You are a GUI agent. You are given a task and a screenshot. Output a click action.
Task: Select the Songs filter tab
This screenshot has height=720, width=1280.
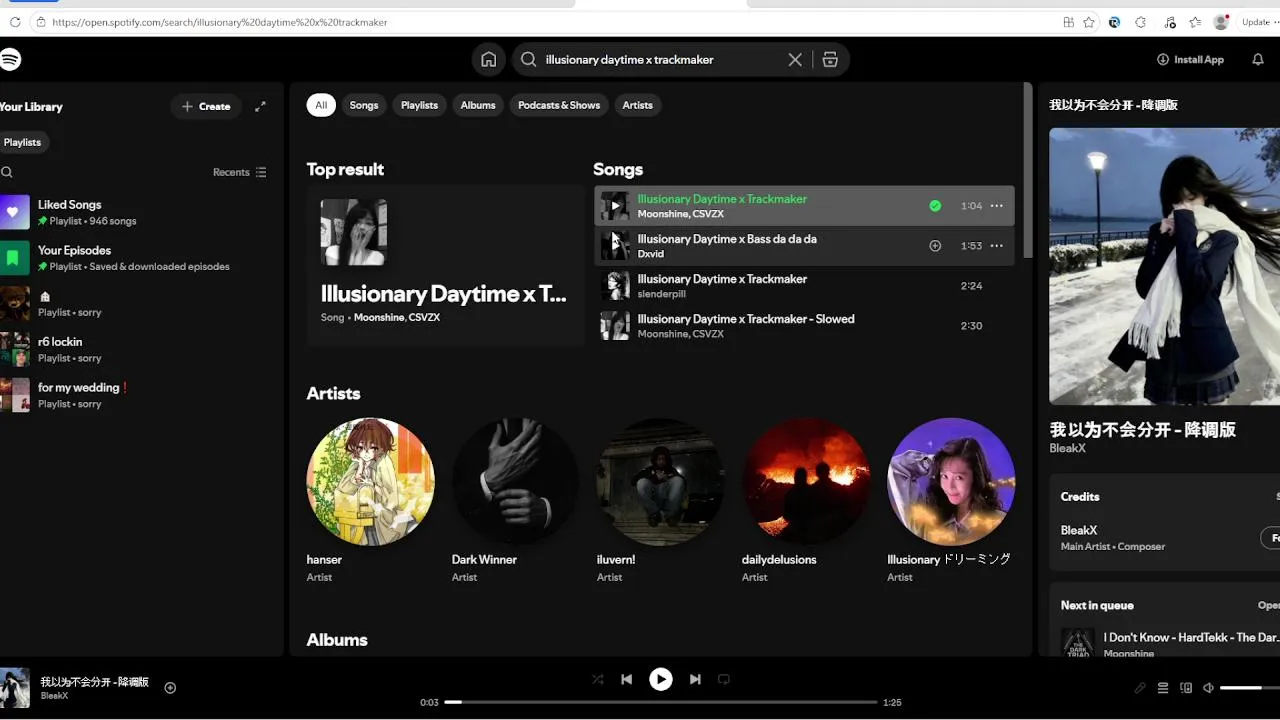pyautogui.click(x=364, y=105)
